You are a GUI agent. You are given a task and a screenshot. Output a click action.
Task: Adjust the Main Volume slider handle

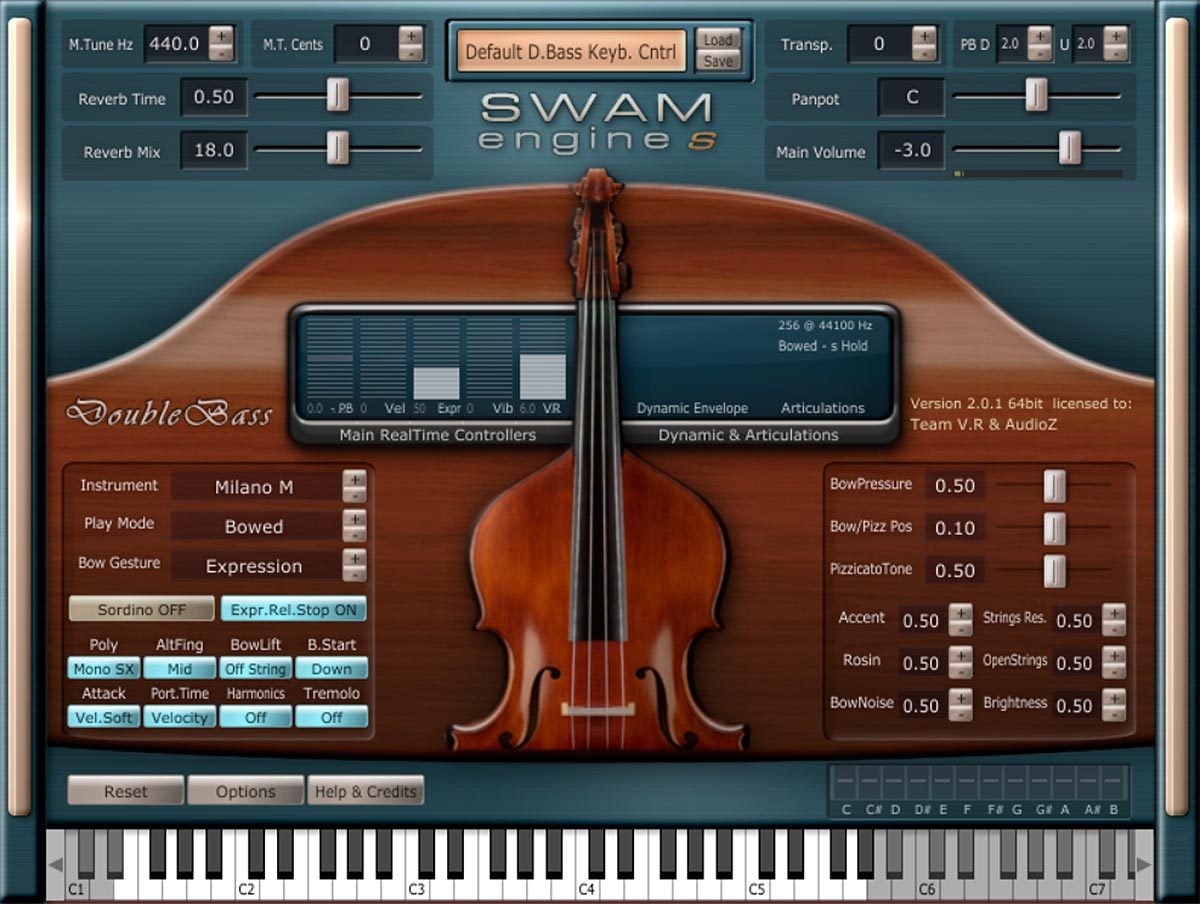click(x=1070, y=148)
